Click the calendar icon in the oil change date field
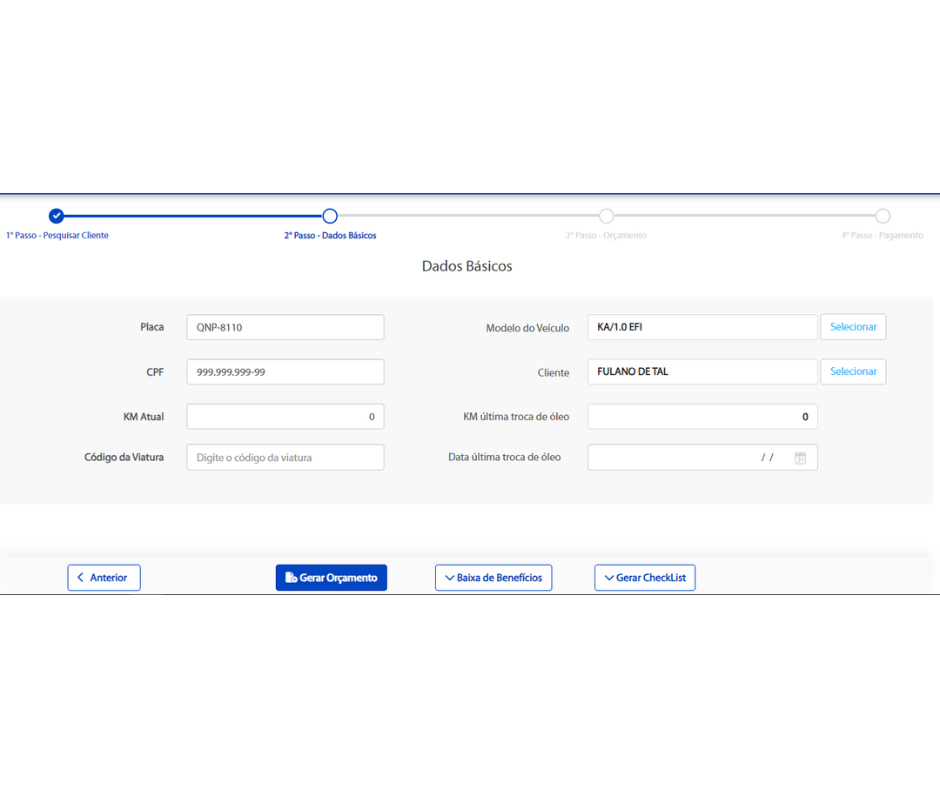The image size is (940, 788). 800,458
